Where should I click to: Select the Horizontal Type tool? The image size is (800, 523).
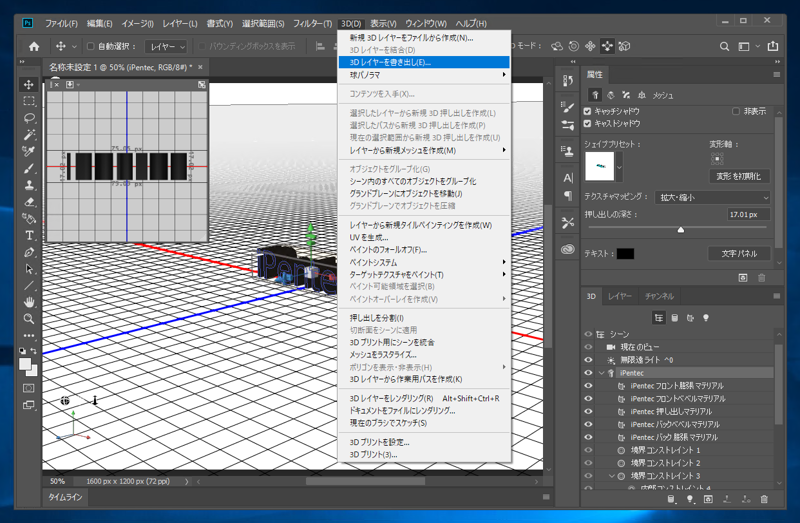29,235
